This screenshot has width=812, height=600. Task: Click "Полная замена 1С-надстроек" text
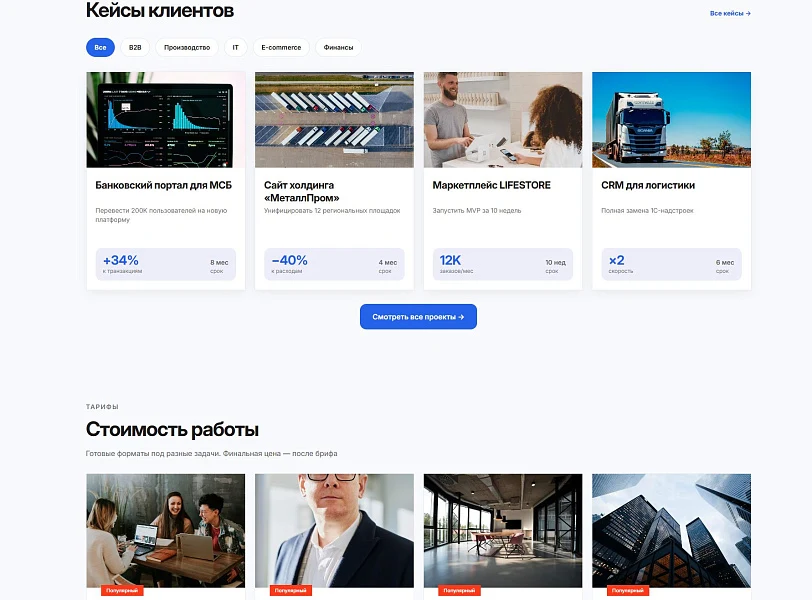(x=647, y=211)
